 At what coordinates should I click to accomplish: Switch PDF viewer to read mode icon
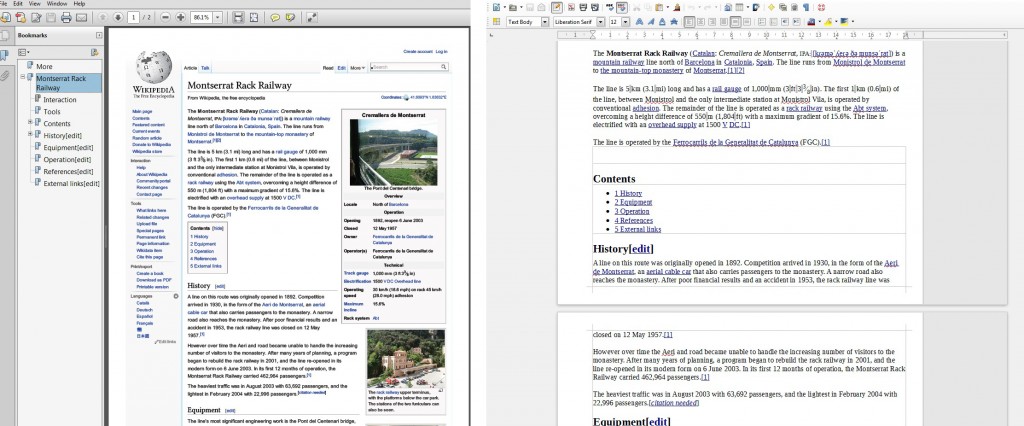[x=312, y=17]
